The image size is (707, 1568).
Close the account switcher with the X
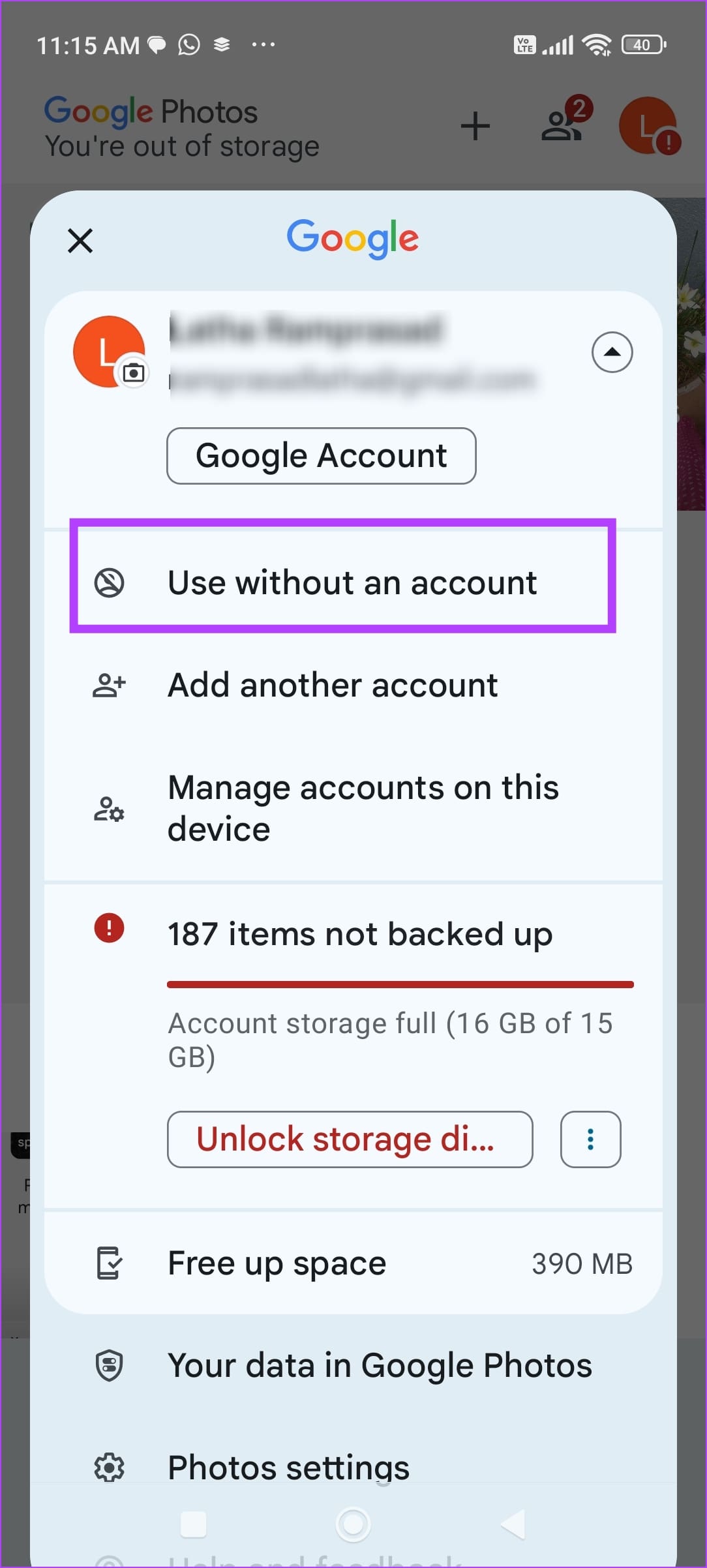tap(79, 240)
